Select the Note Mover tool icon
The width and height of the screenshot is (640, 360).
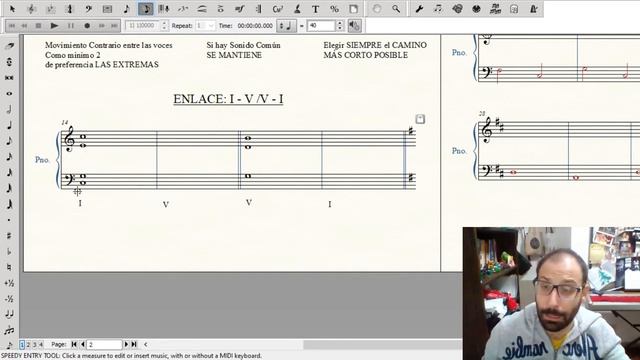pyautogui.click(x=438, y=9)
